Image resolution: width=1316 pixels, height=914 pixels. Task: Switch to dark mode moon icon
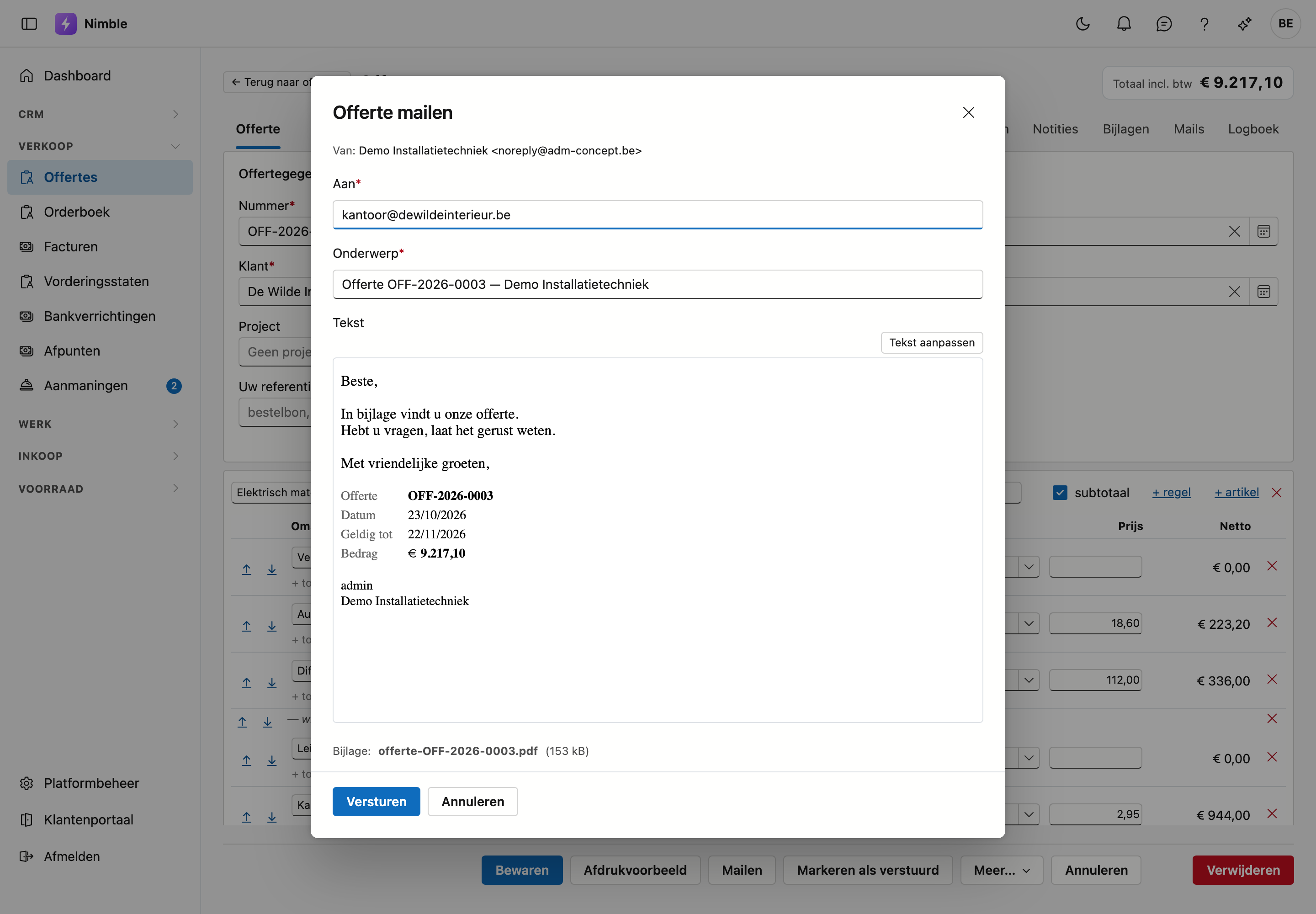coord(1083,23)
